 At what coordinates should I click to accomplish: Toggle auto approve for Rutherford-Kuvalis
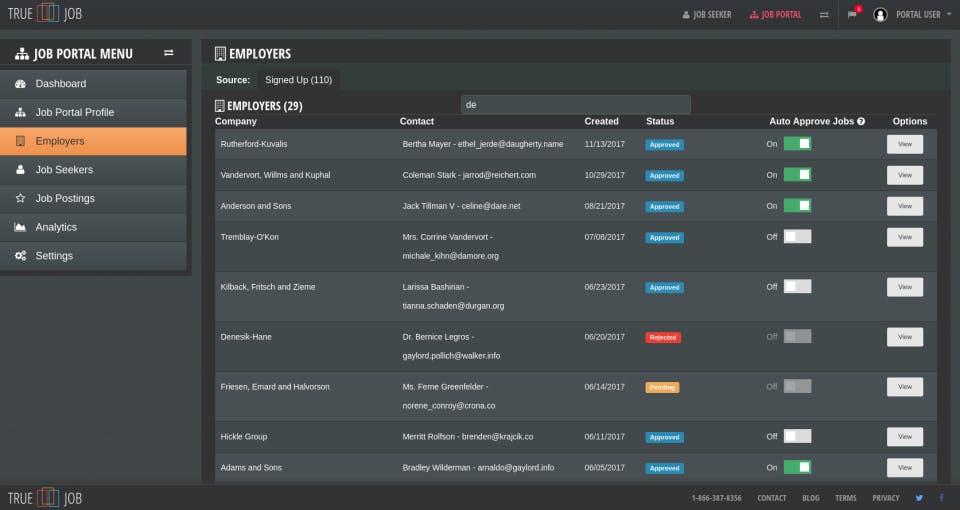[797, 144]
